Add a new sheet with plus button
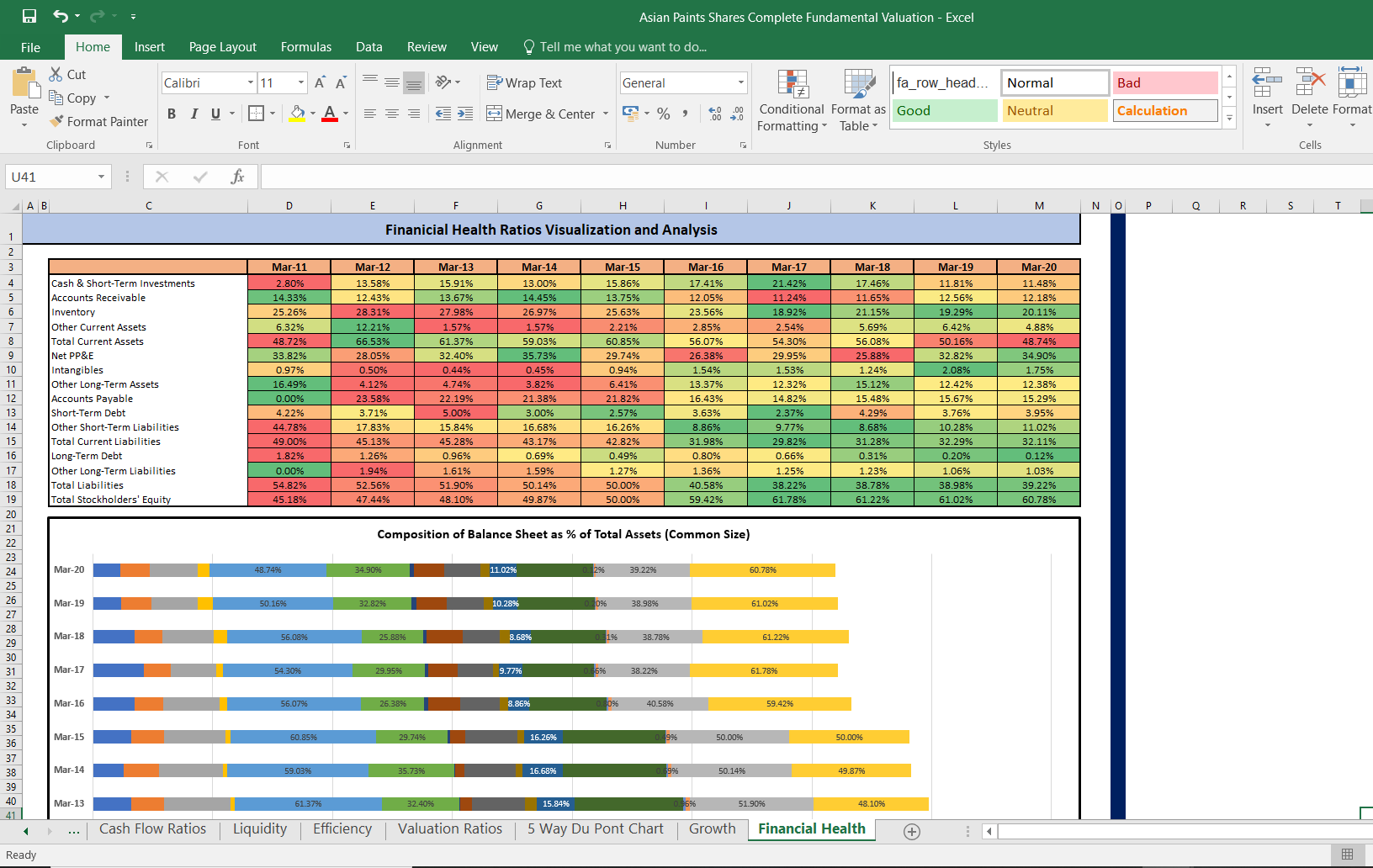The height and width of the screenshot is (868, 1373). tap(912, 831)
